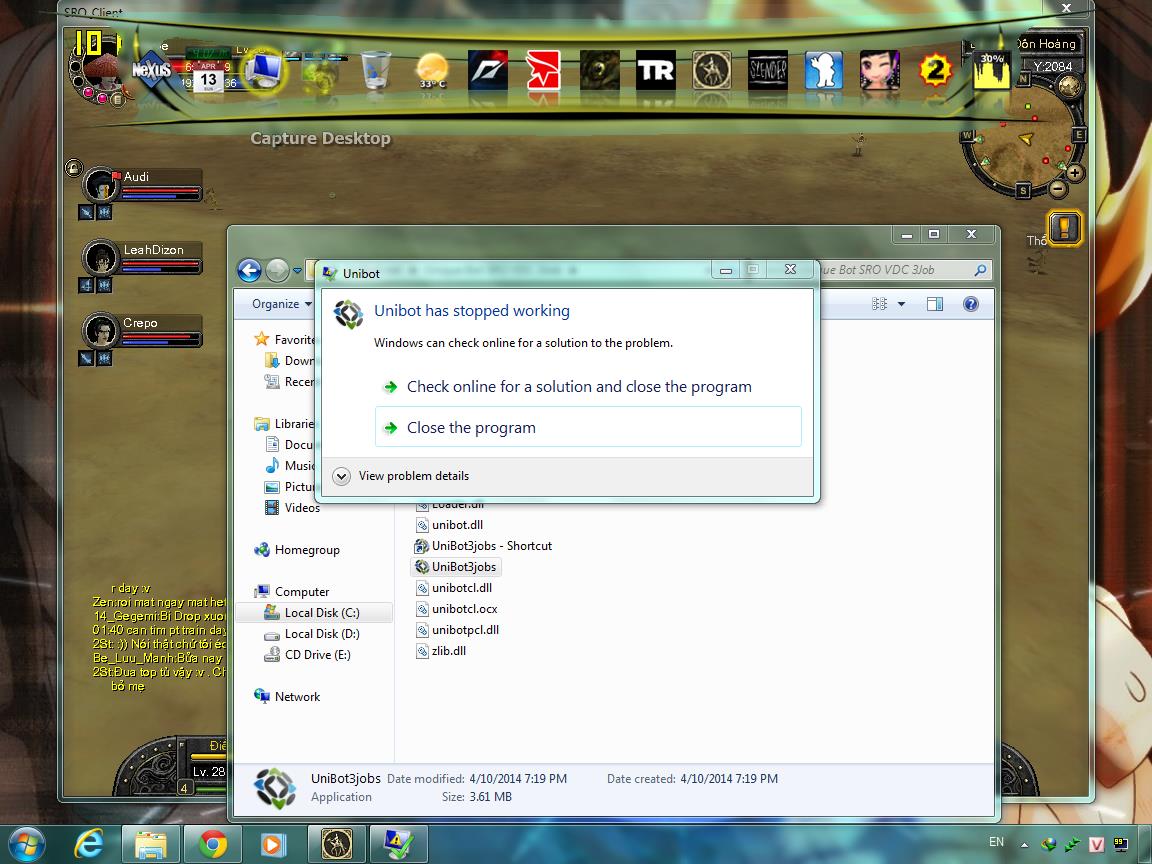Open the winking girl avatar dock icon
This screenshot has width=1152, height=864.
point(880,70)
